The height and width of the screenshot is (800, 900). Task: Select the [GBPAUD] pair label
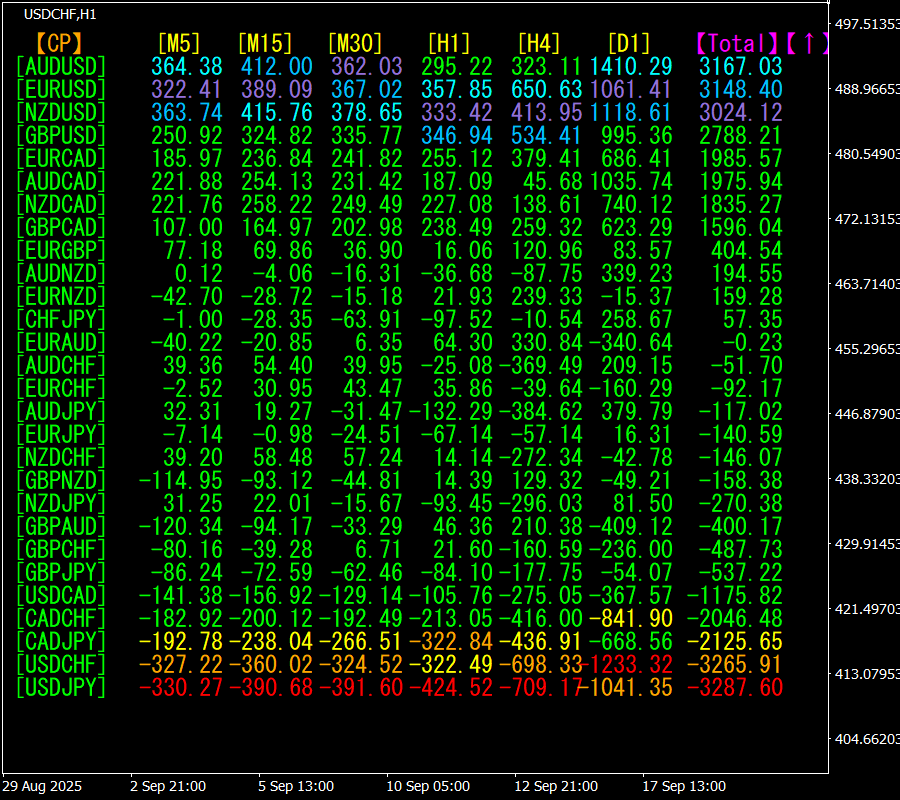click(x=61, y=526)
